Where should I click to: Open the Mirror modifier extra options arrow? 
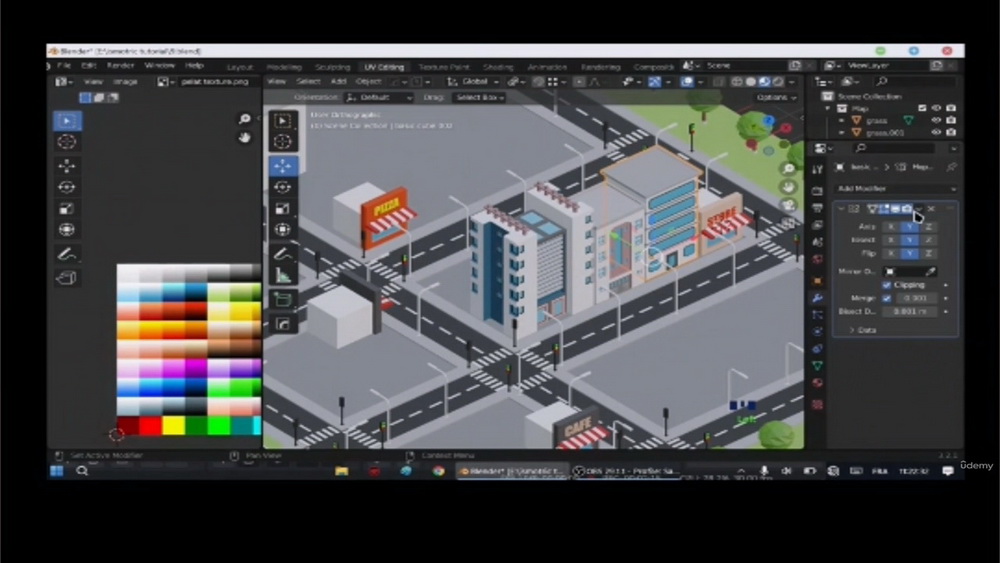point(919,208)
